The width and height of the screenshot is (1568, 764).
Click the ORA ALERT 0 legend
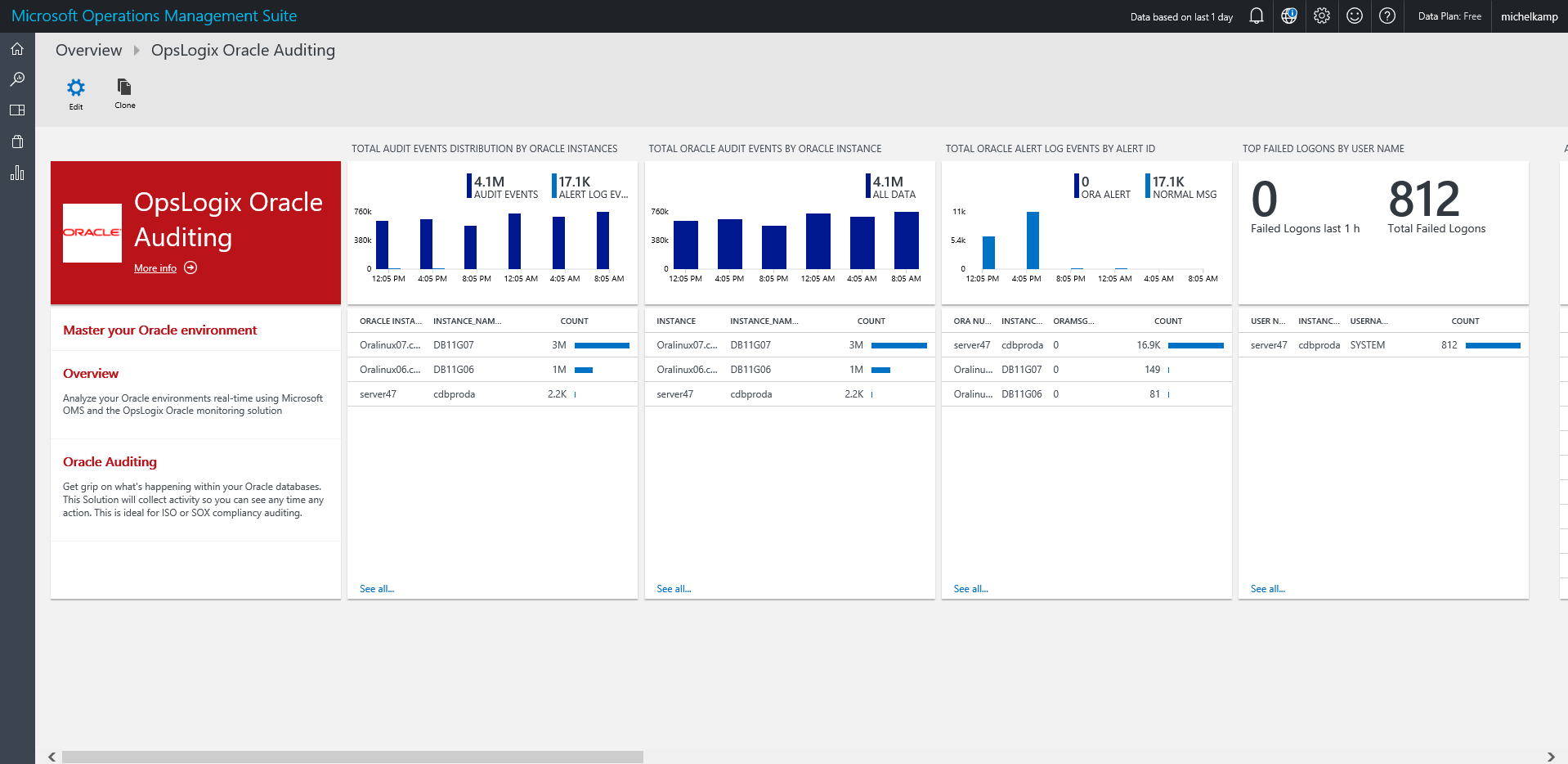[x=1103, y=187]
